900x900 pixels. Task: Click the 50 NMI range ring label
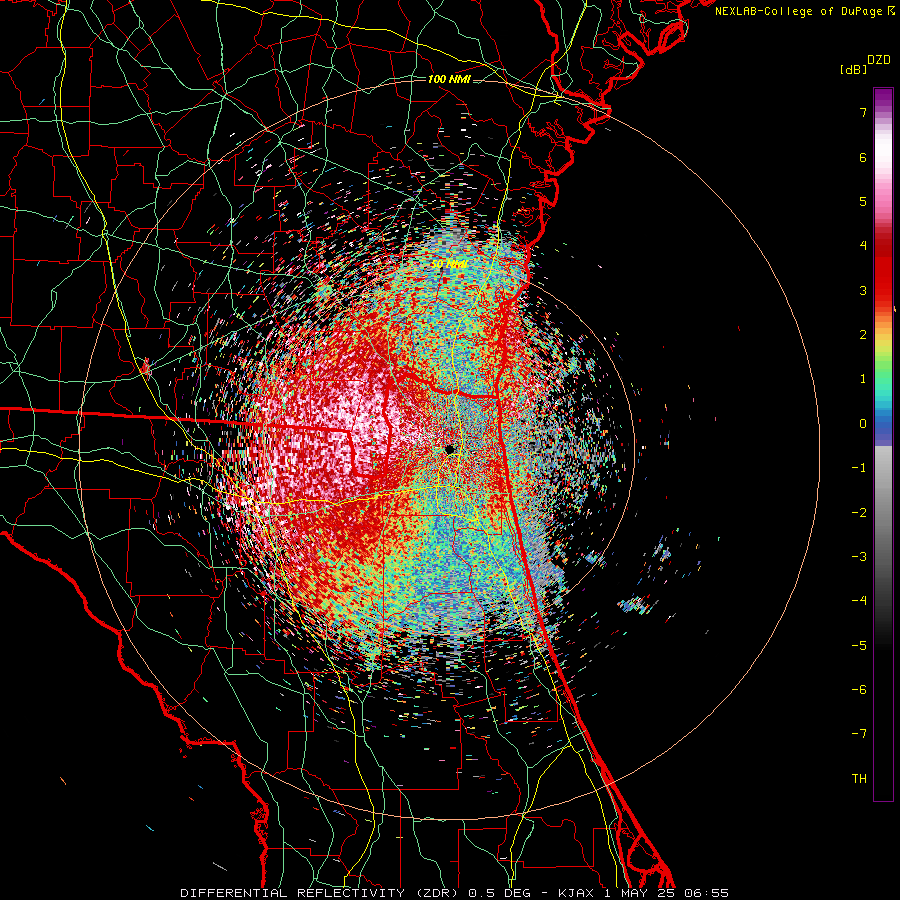(449, 265)
